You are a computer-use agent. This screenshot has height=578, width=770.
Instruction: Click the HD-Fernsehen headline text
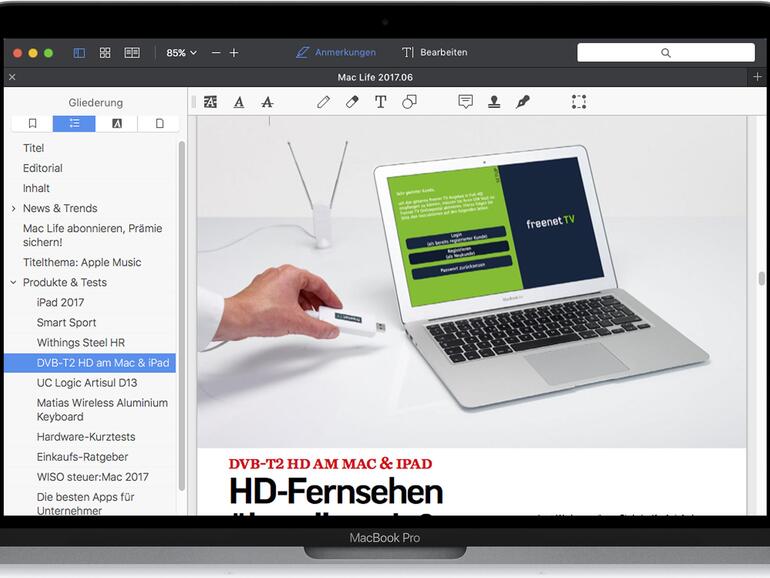[336, 491]
